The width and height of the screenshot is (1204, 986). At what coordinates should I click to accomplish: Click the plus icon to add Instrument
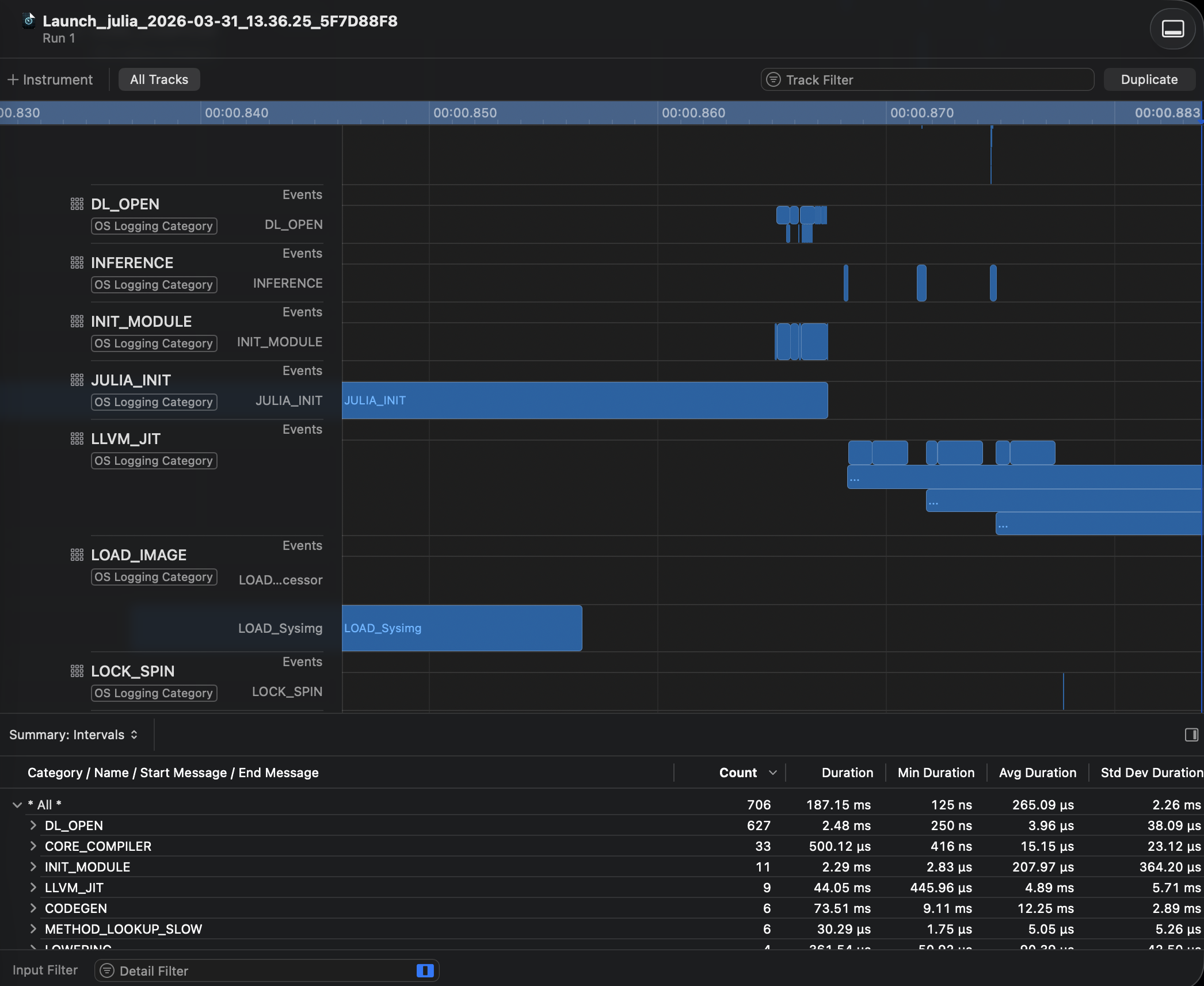pyautogui.click(x=13, y=80)
